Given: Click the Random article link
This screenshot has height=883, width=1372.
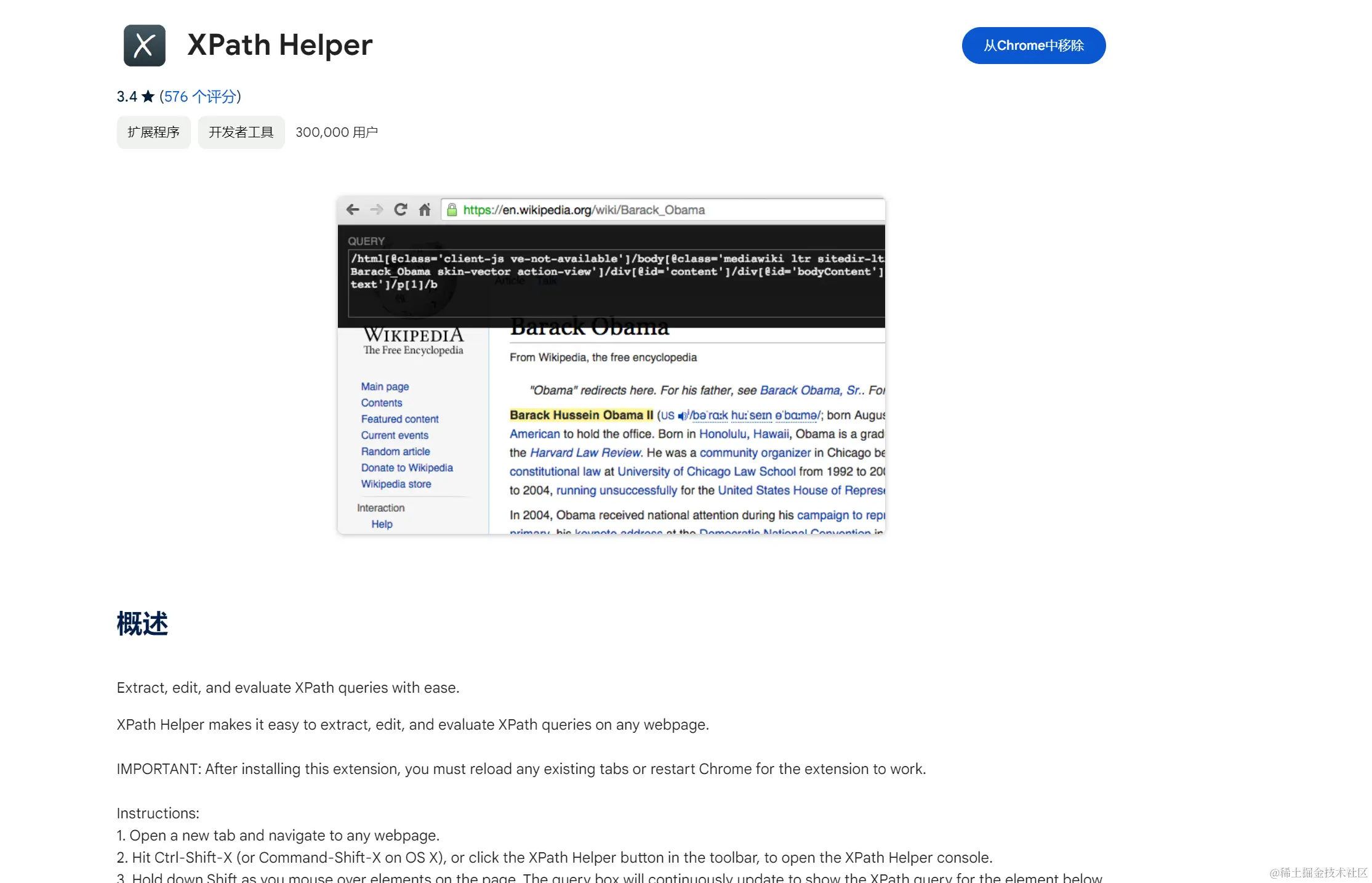Looking at the screenshot, I should tap(395, 452).
